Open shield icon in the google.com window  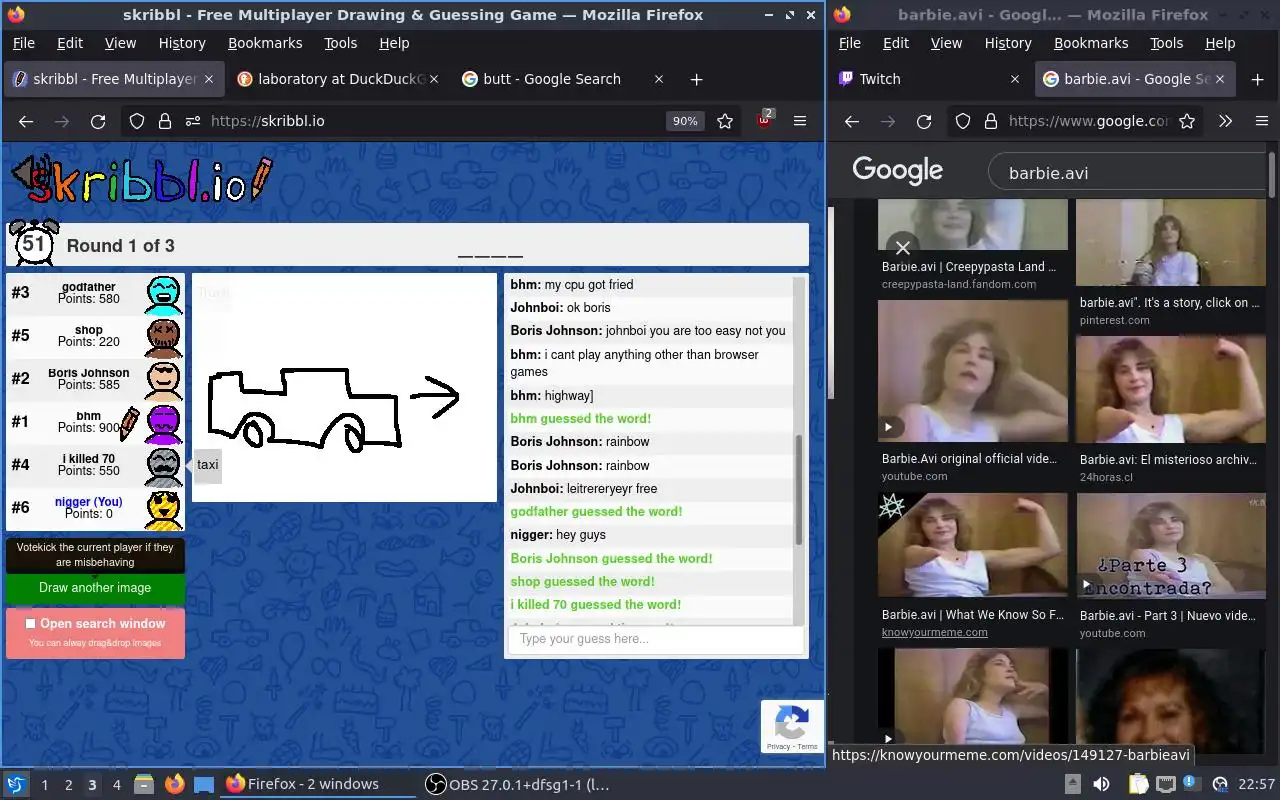963,121
